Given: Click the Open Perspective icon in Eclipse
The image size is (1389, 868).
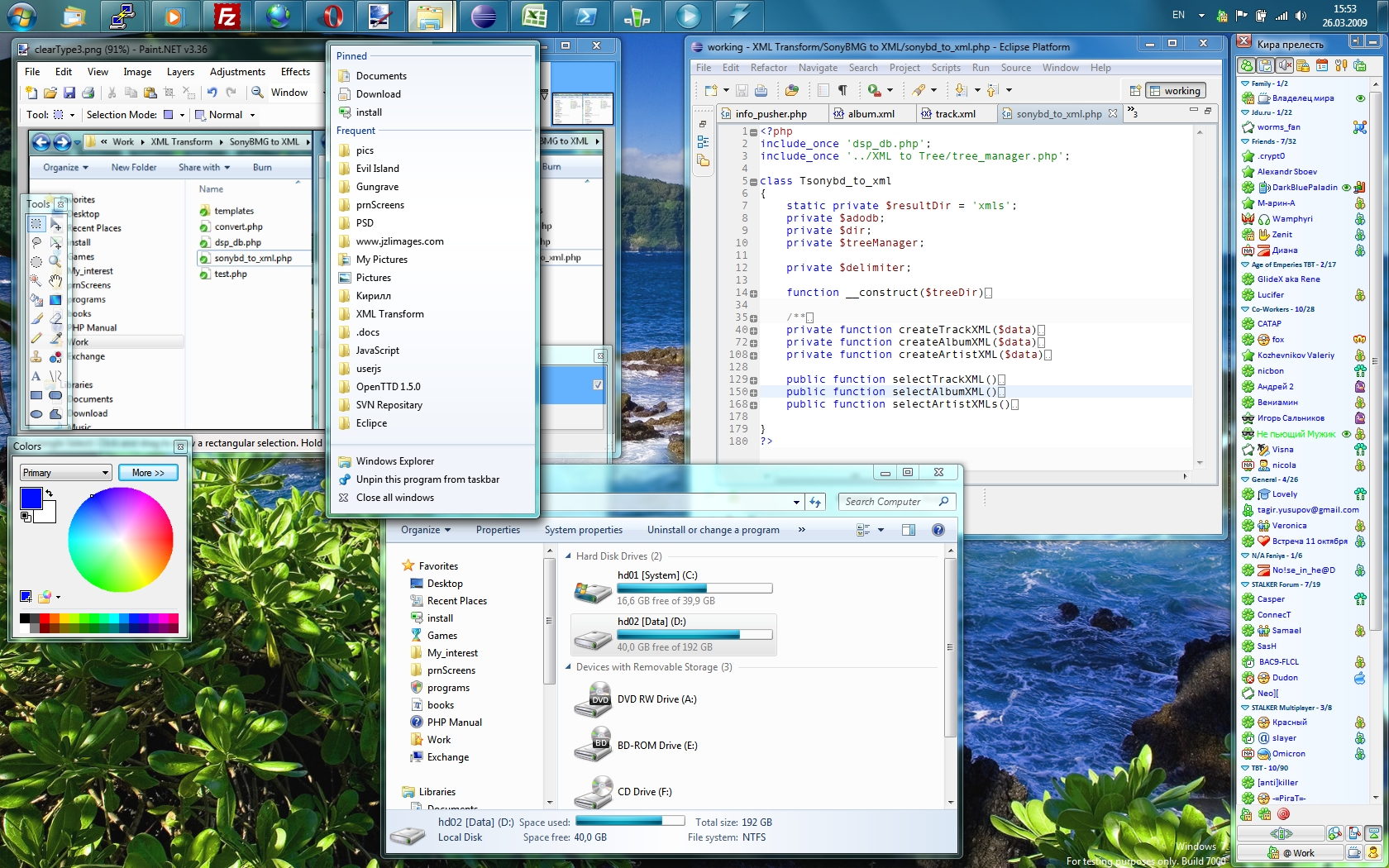Looking at the screenshot, I should (x=1135, y=91).
